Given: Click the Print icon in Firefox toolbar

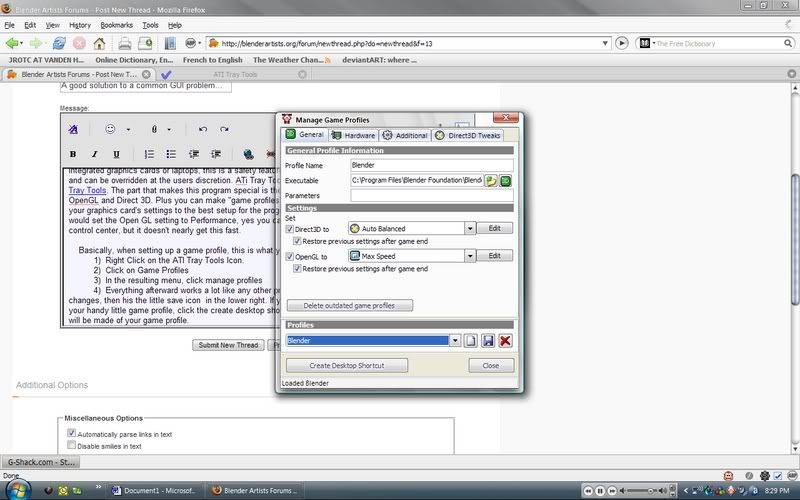Looking at the screenshot, I should (125, 43).
